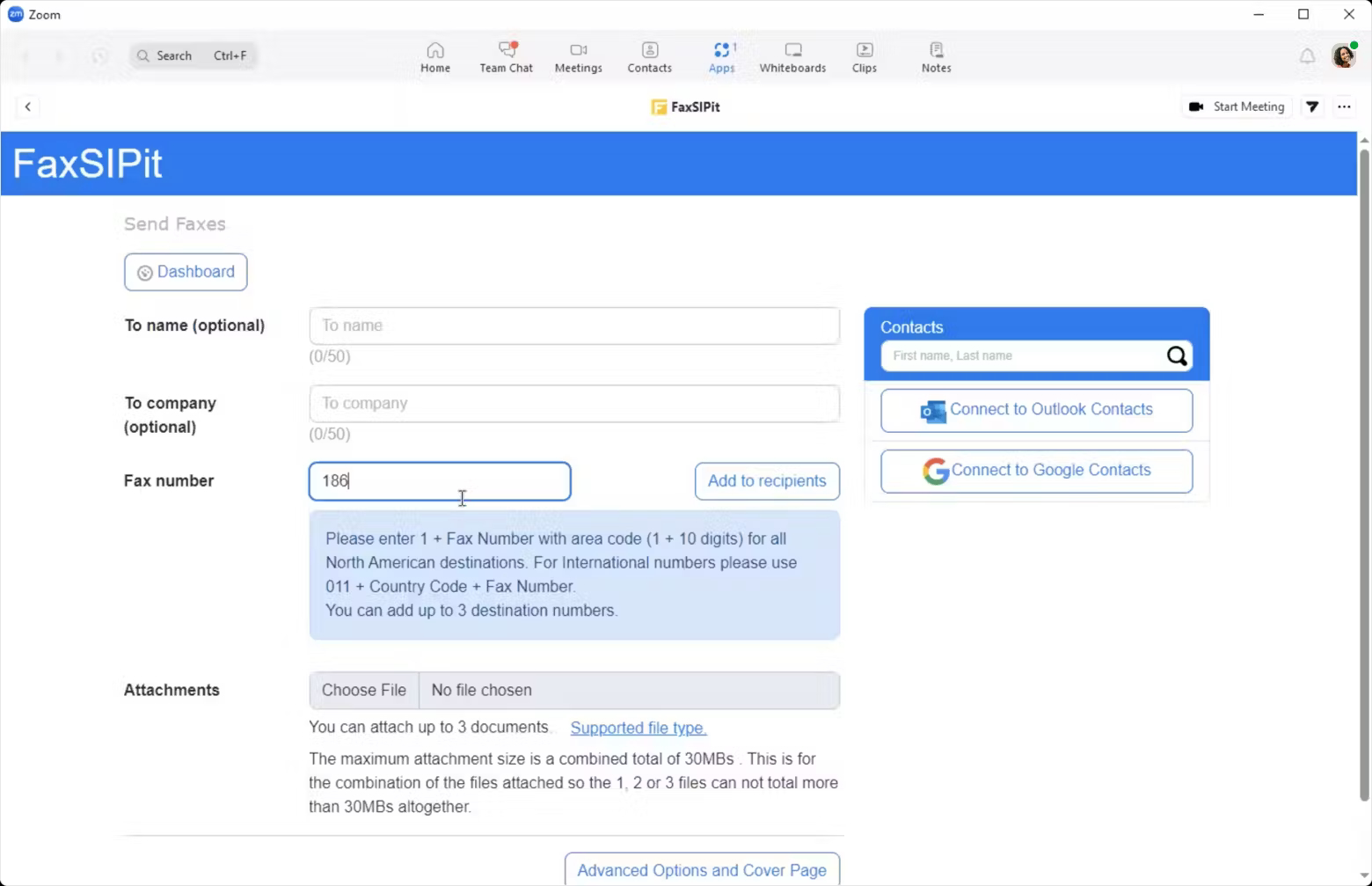Click the notifications bell icon
Viewport: 1372px width, 886px height.
[x=1307, y=56]
